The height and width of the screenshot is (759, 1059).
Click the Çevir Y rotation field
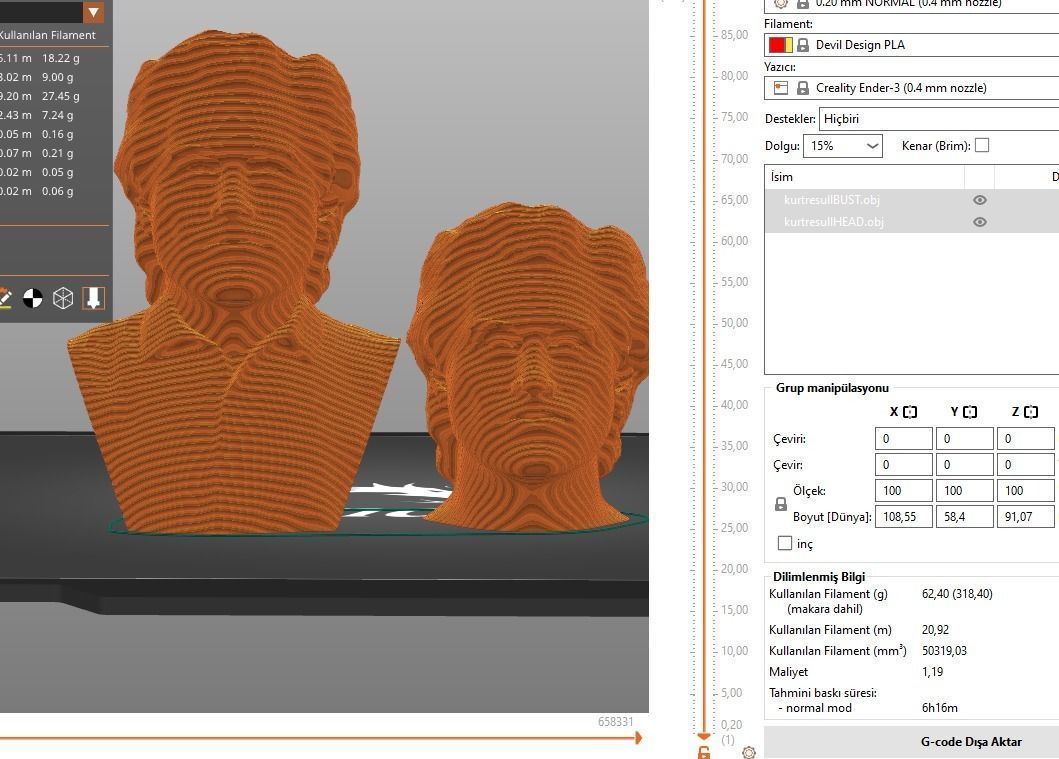[x=964, y=465]
